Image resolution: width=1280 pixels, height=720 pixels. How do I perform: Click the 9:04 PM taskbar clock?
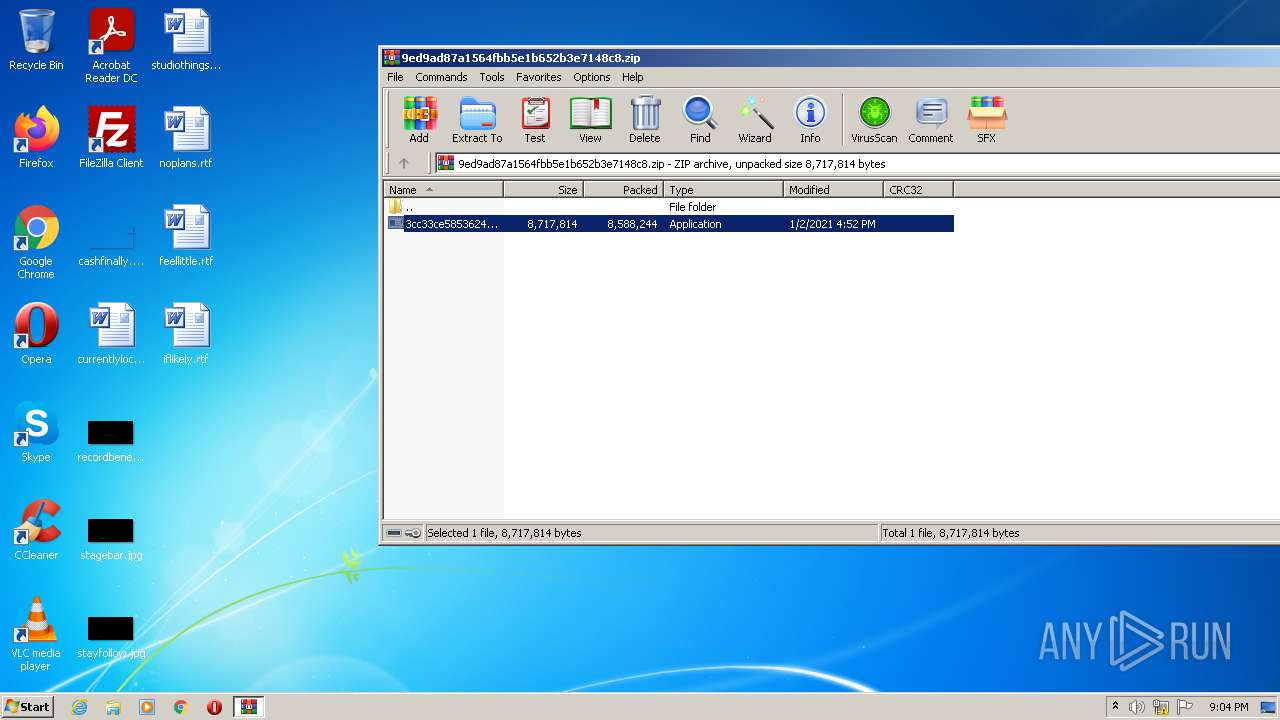1229,707
